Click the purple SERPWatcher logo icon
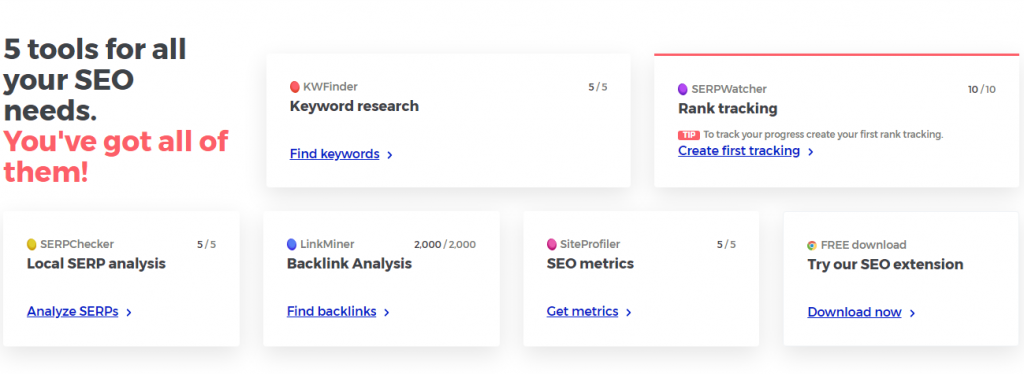1024x374 pixels. pyautogui.click(x=682, y=89)
